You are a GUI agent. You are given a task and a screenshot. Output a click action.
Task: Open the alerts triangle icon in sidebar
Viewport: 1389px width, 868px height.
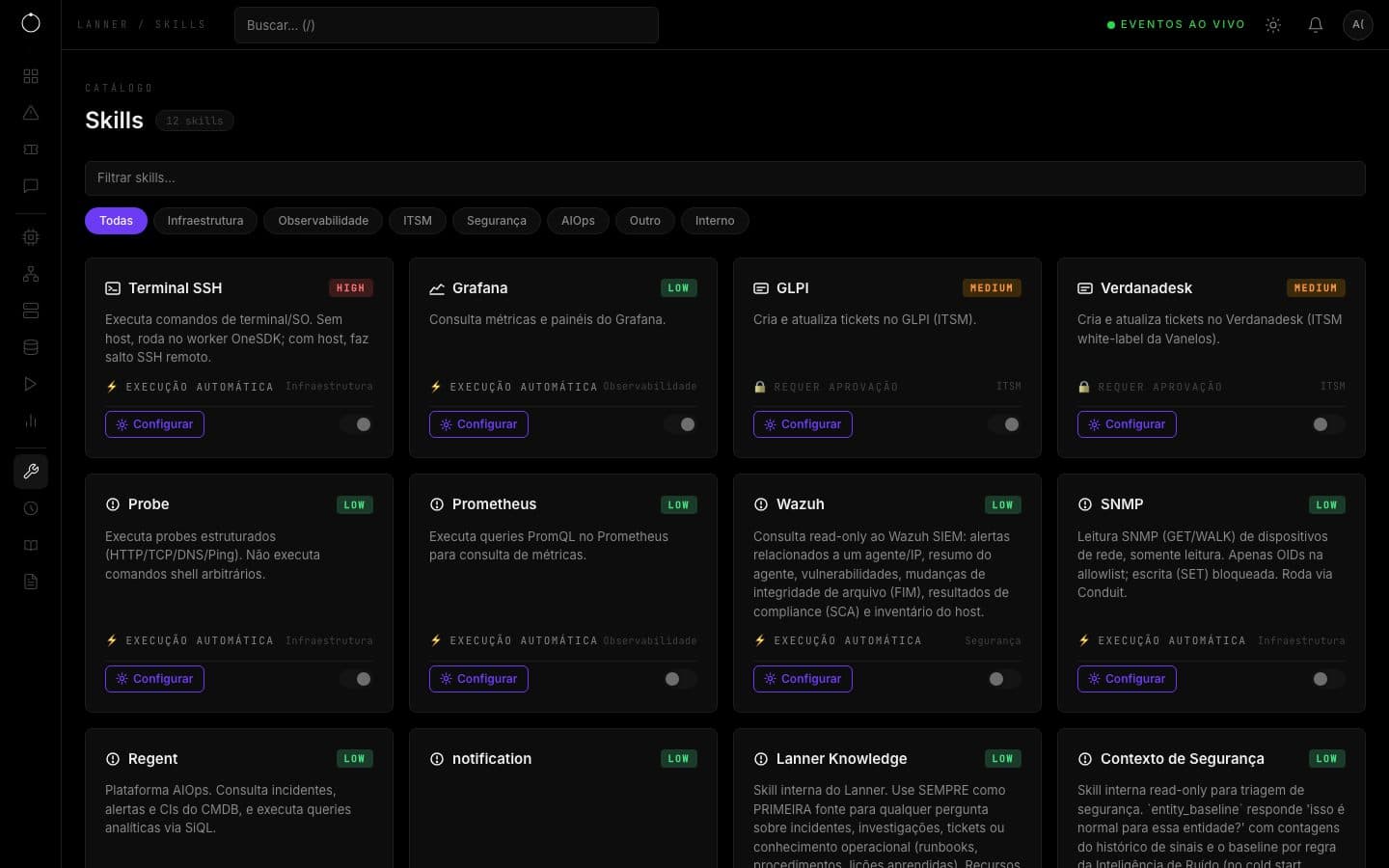(x=31, y=113)
